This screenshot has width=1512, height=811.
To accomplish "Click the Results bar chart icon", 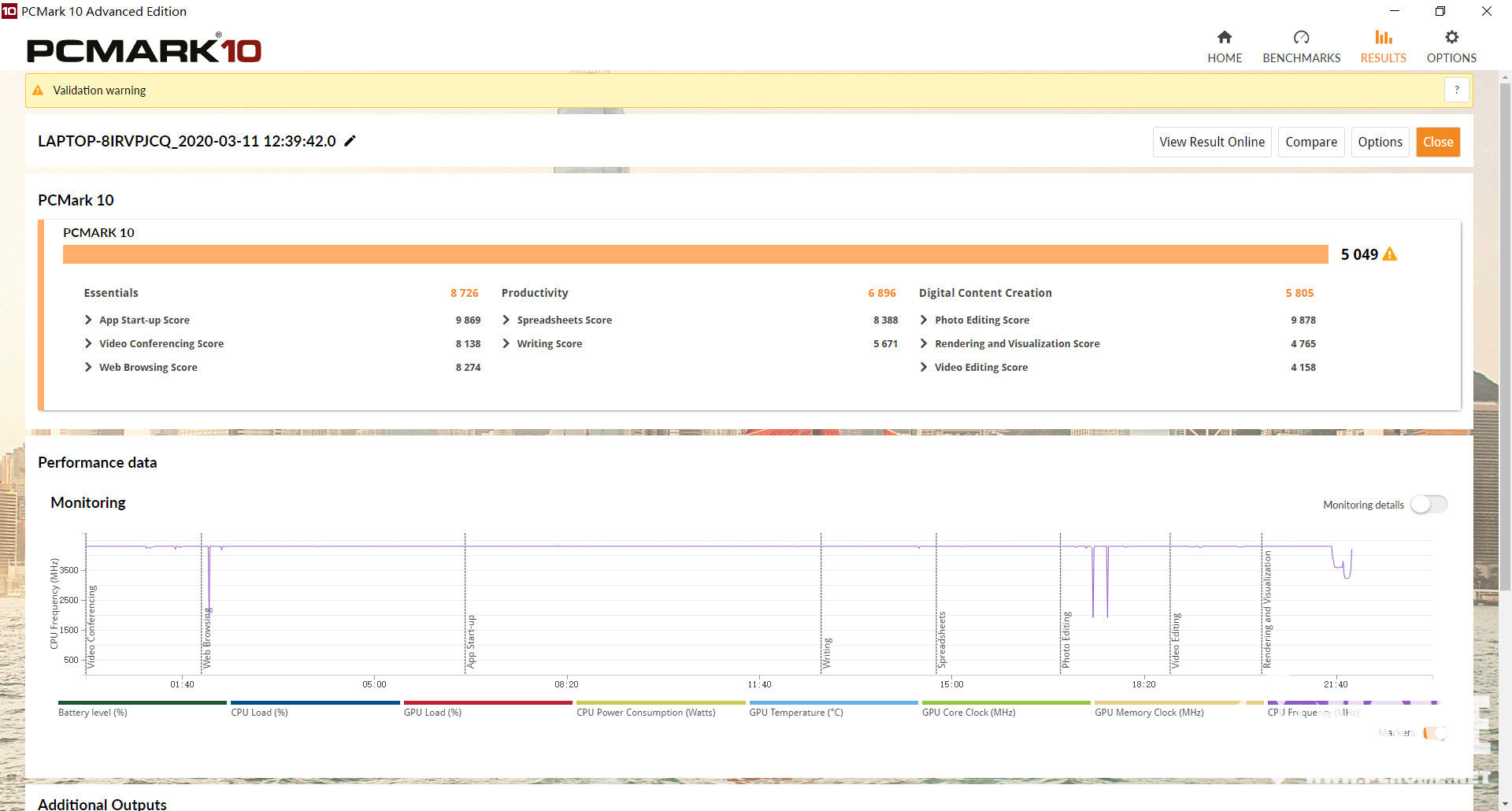I will (1384, 37).
